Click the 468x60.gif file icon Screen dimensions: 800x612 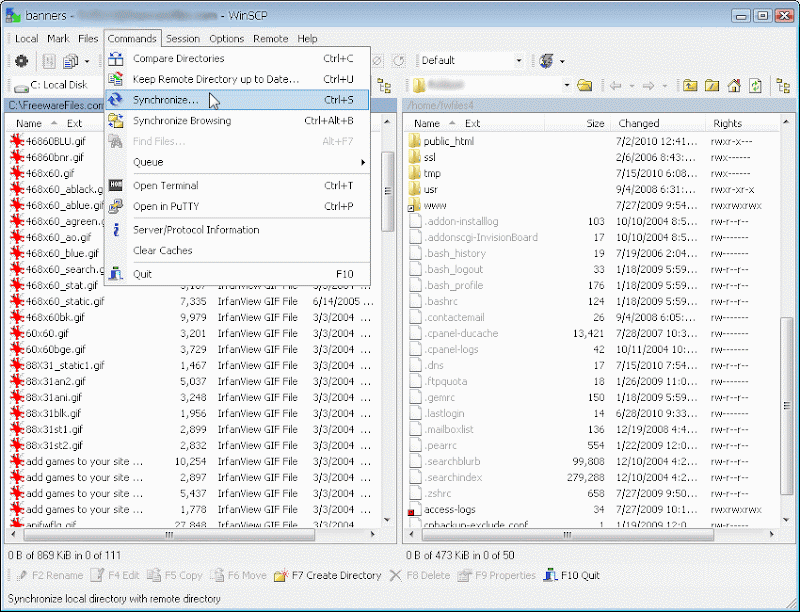coord(17,173)
